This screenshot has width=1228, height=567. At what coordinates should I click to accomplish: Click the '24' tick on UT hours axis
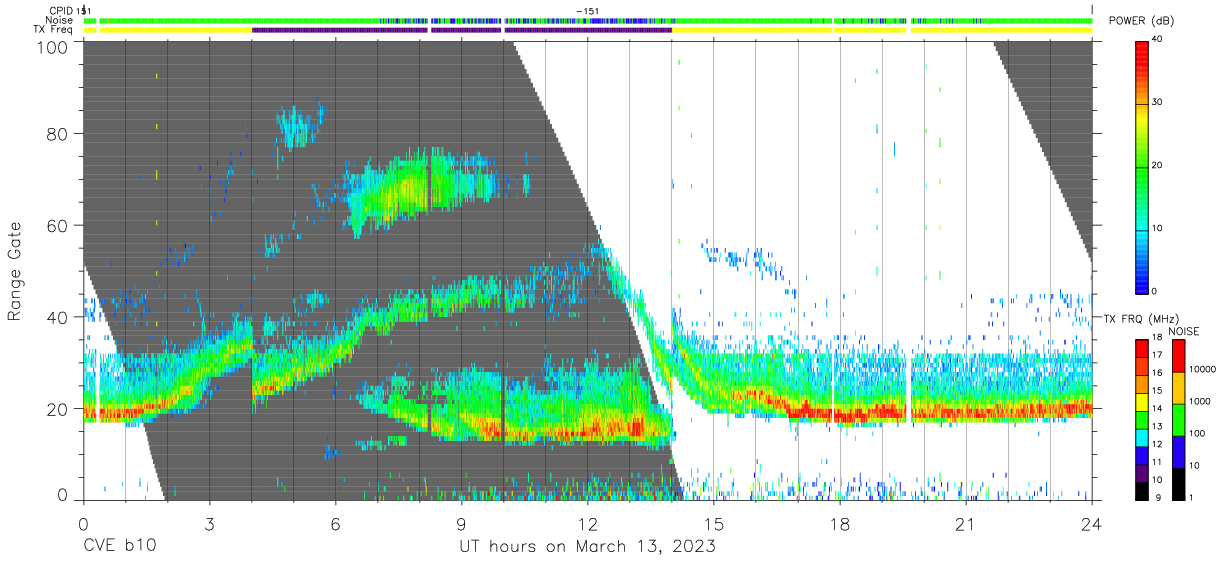coord(1092,524)
